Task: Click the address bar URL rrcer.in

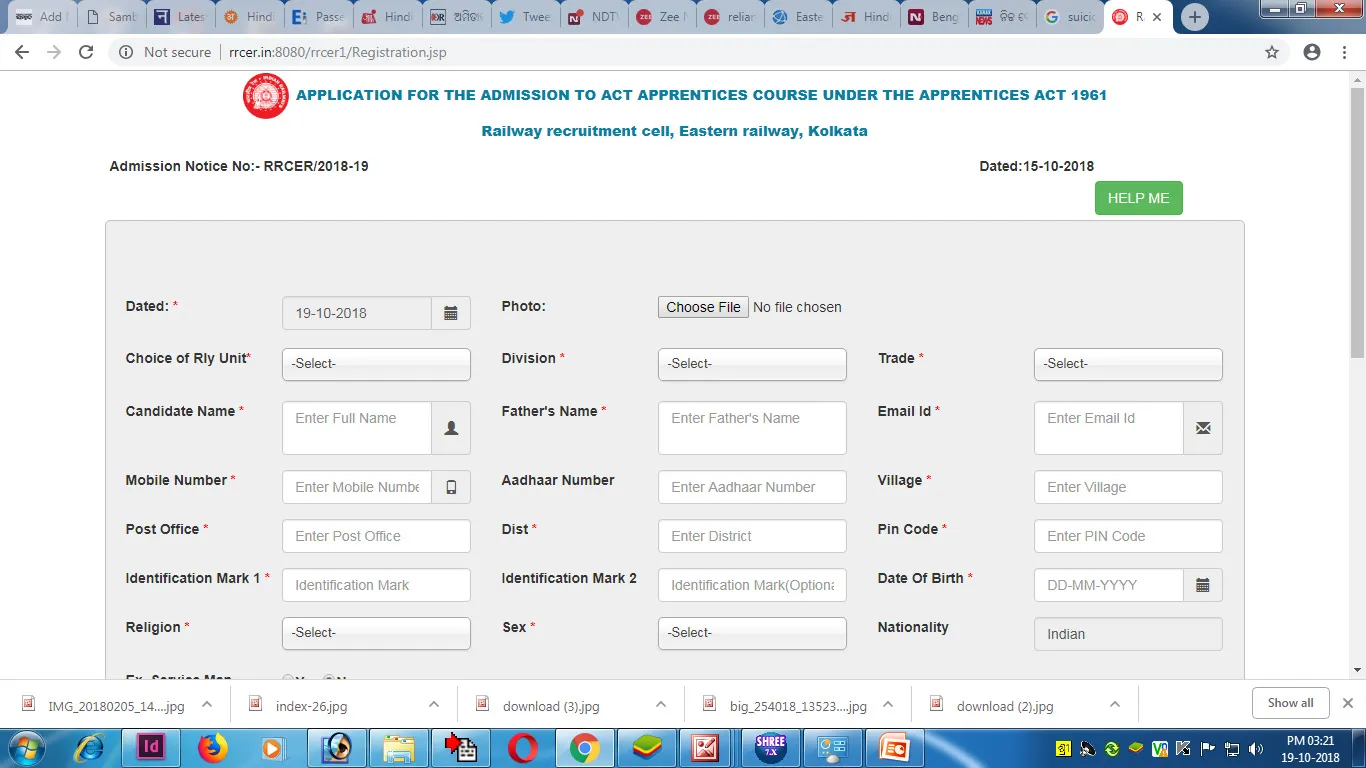Action: (338, 52)
